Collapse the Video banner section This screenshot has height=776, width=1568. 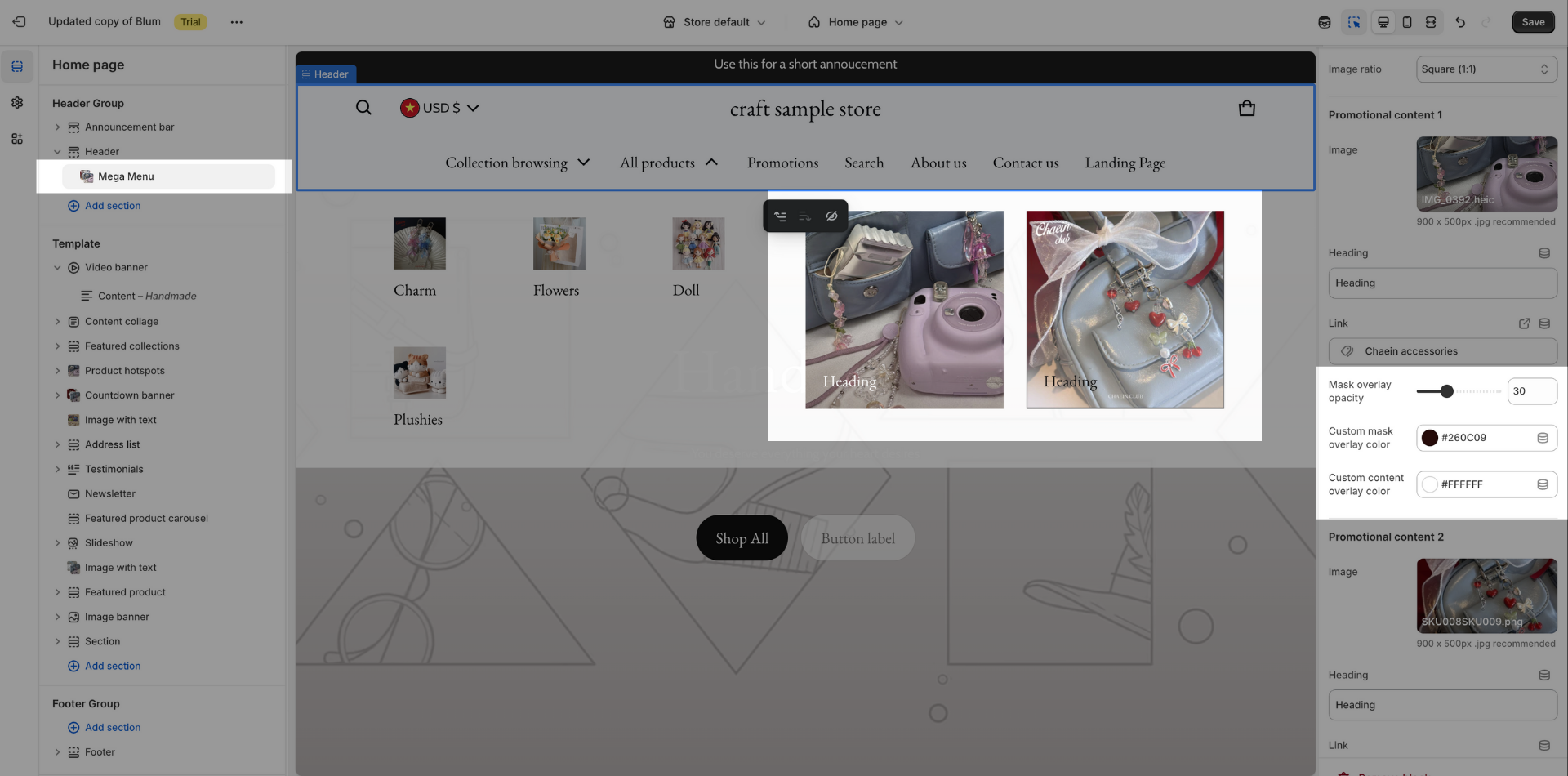58,268
